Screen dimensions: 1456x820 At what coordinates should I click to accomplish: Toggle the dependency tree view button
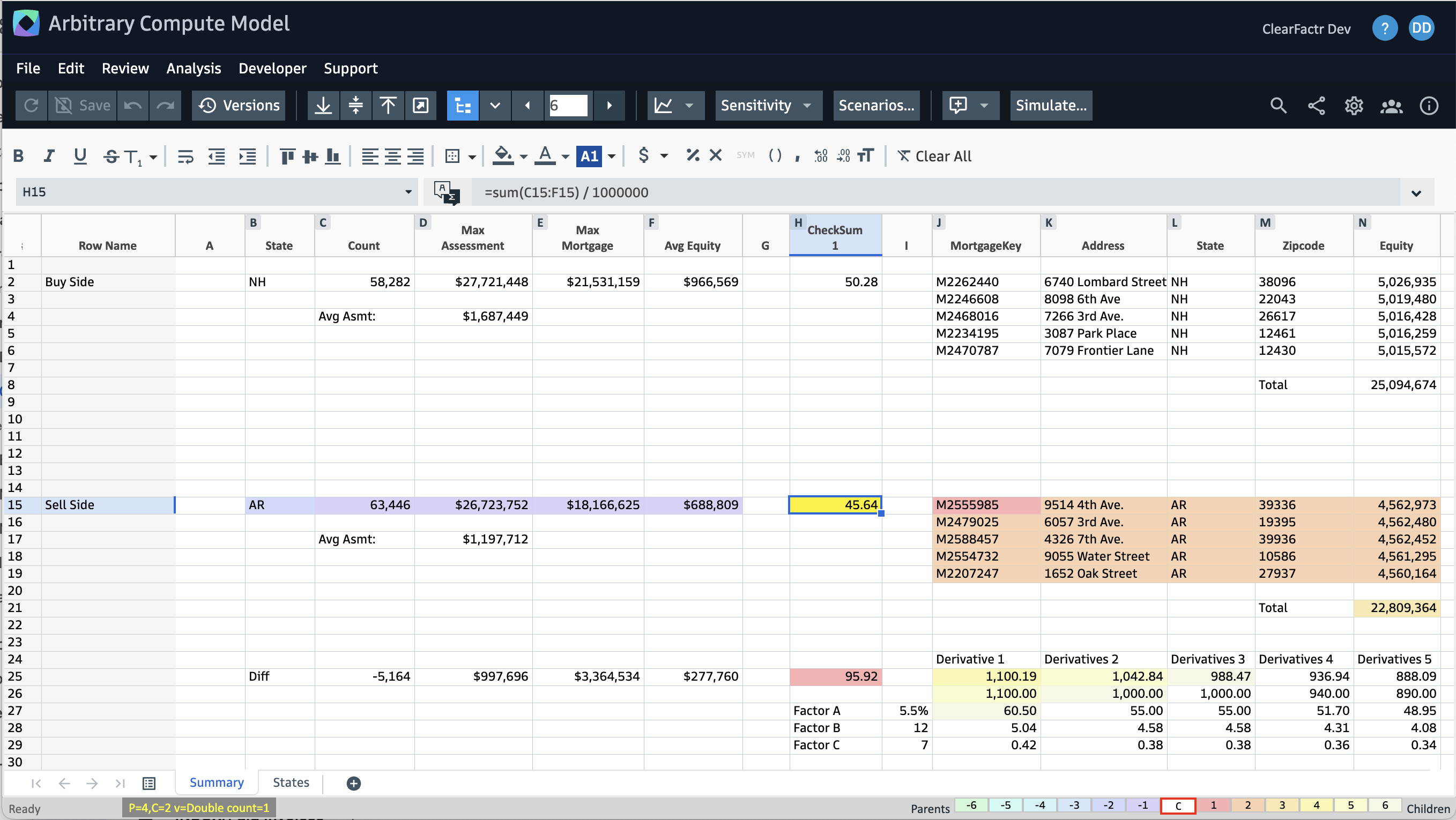(x=462, y=106)
